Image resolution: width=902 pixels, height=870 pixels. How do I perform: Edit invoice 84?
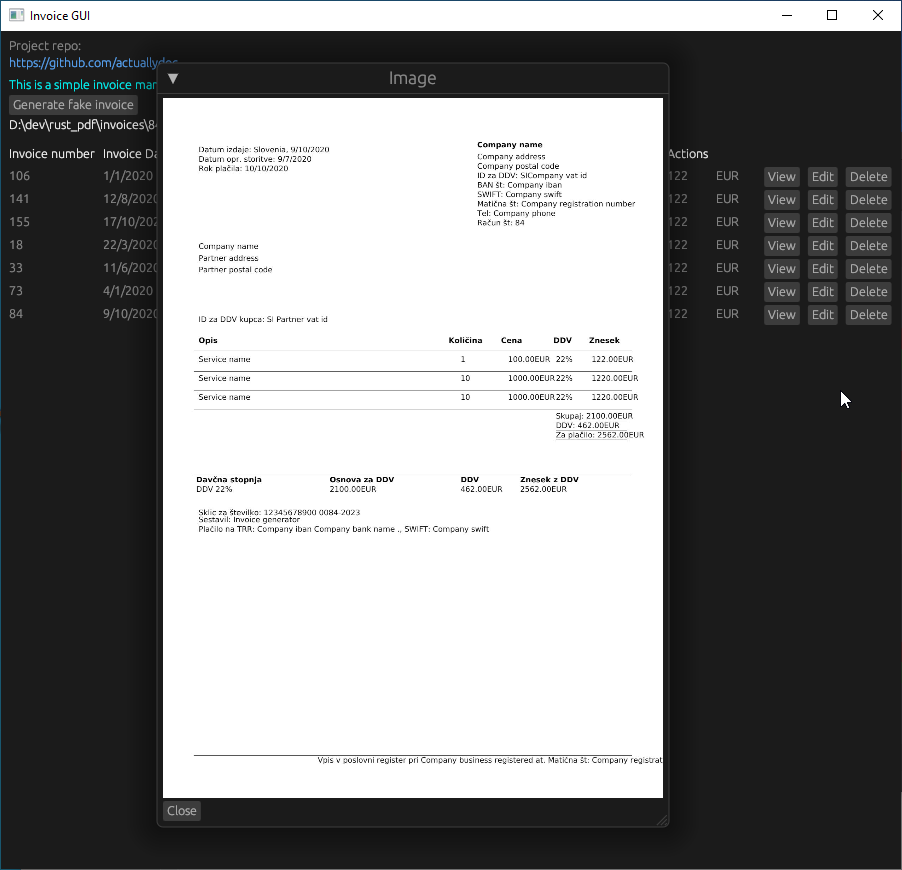click(823, 315)
